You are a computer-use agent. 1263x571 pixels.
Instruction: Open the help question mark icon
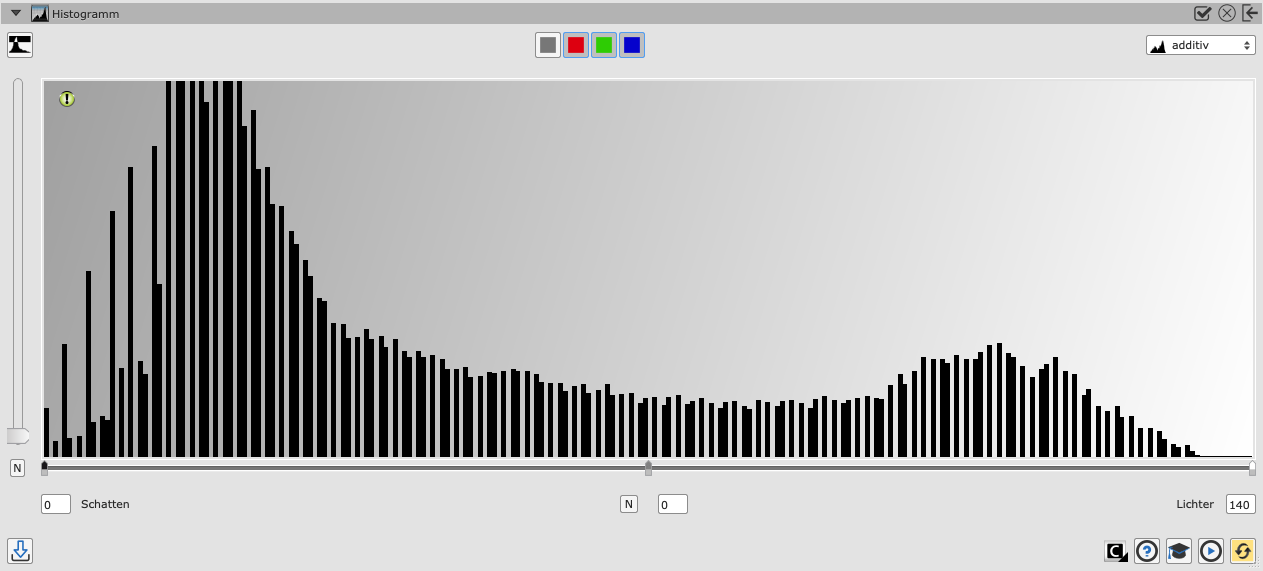[1147, 551]
